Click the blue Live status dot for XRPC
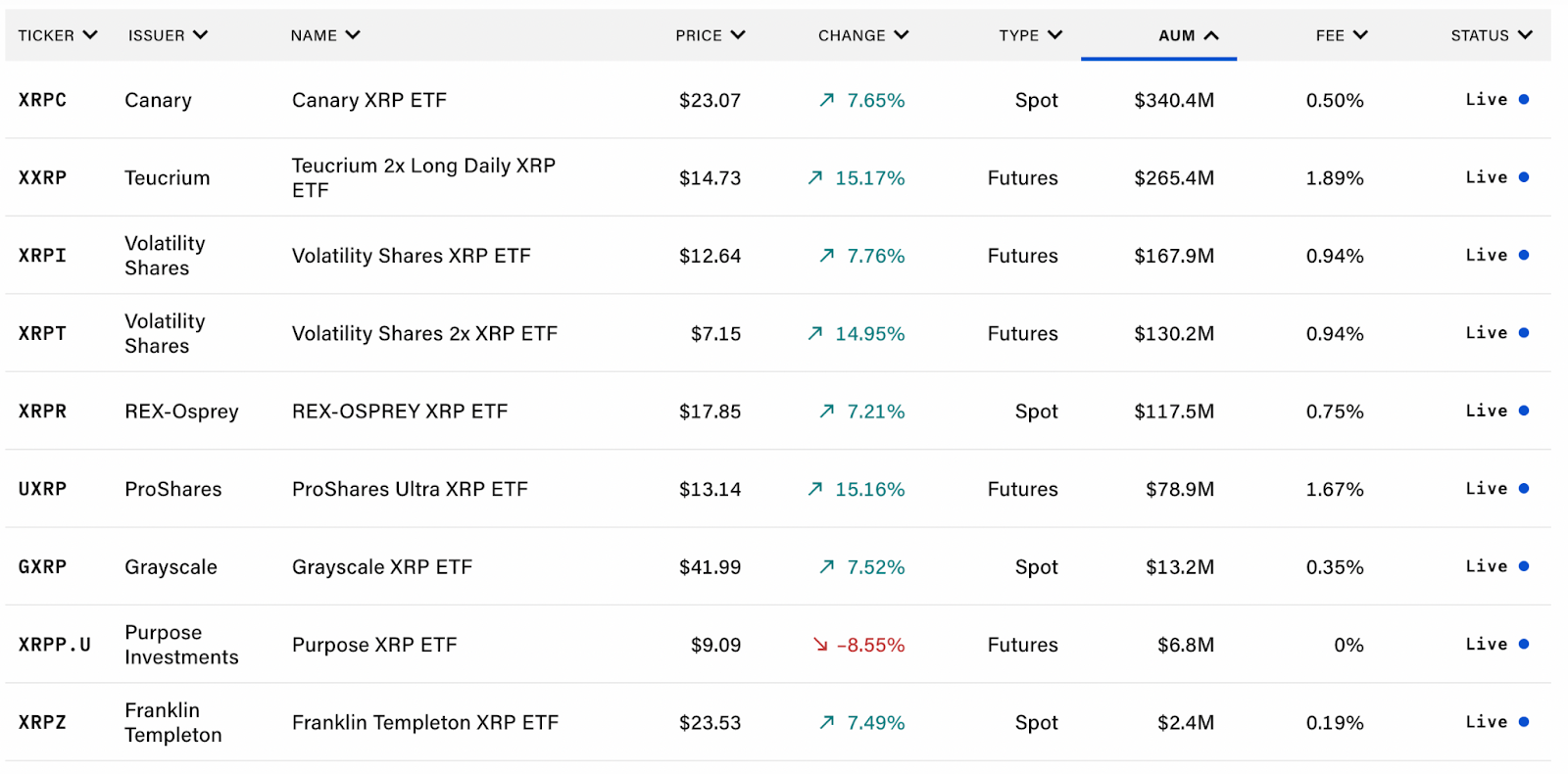The height and width of the screenshot is (774, 1568). point(1524,100)
